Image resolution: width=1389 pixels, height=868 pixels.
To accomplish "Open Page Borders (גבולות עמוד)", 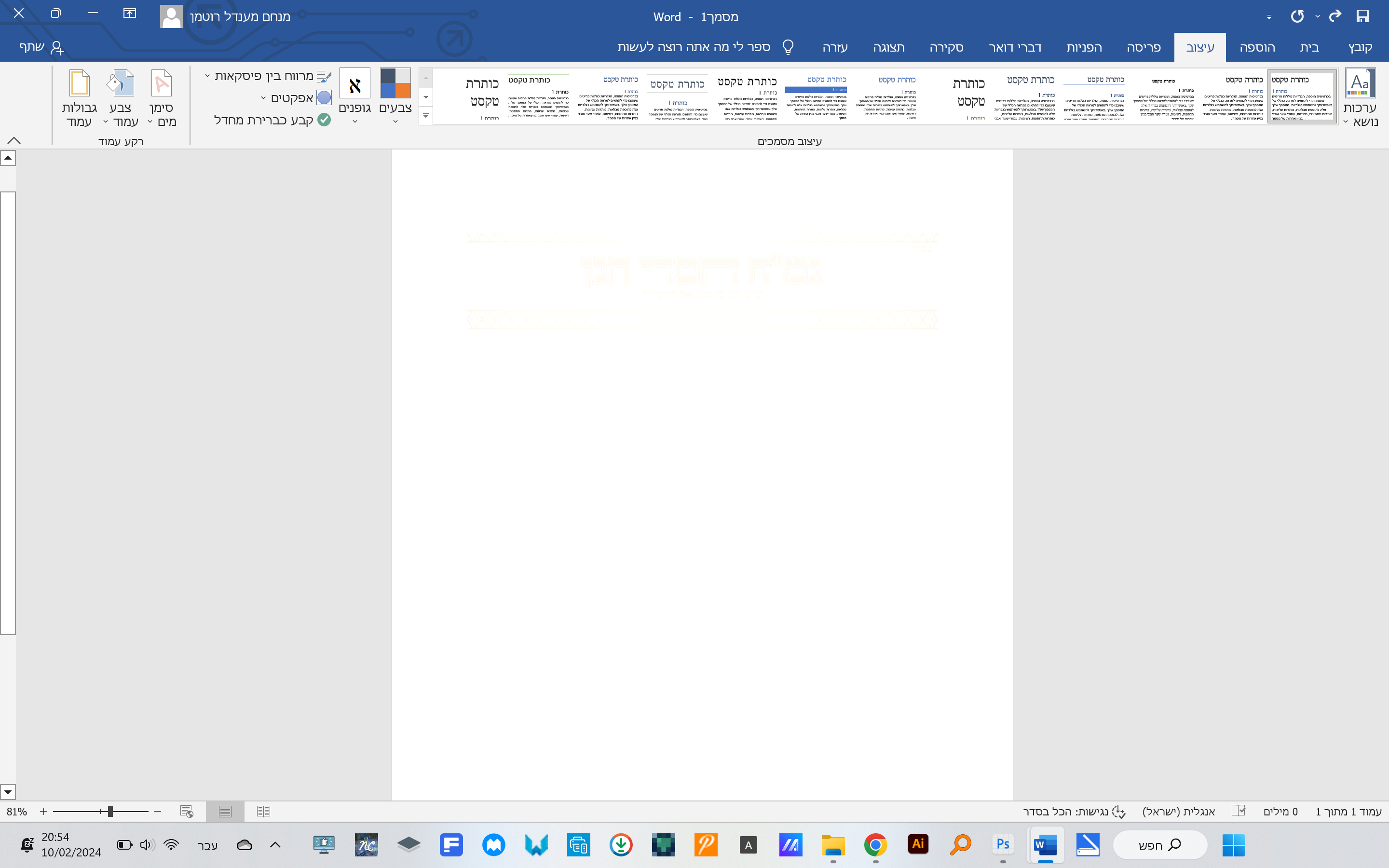I will (79, 96).
